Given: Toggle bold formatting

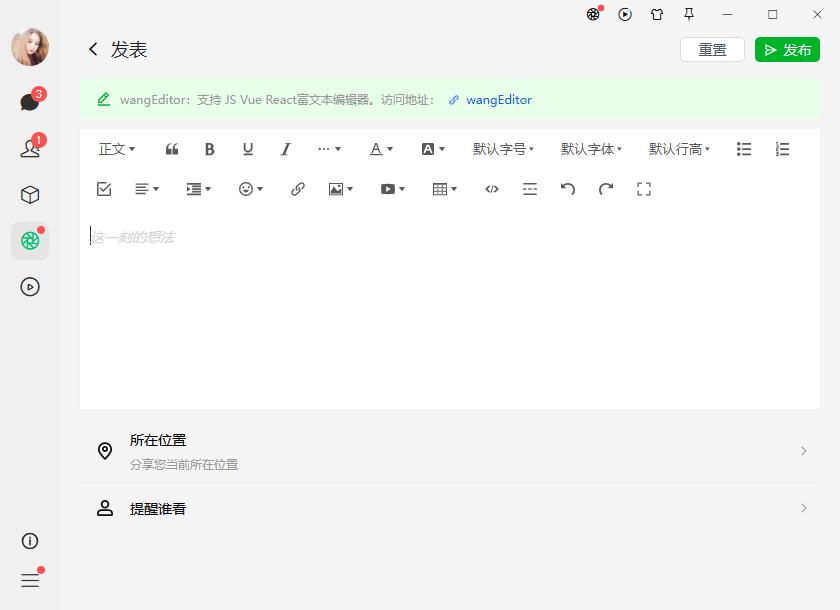Looking at the screenshot, I should tap(209, 149).
